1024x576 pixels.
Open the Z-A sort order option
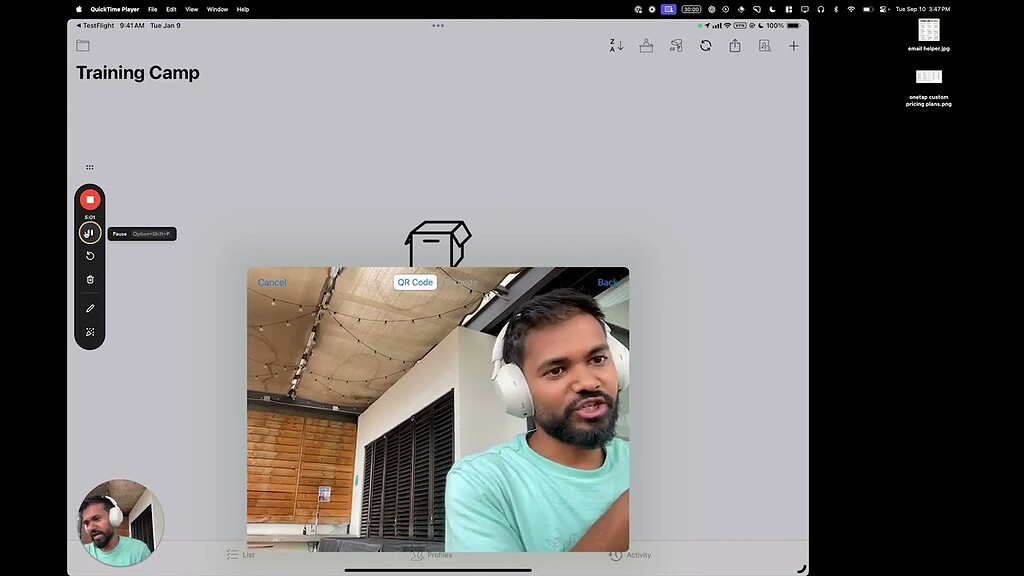(x=616, y=46)
